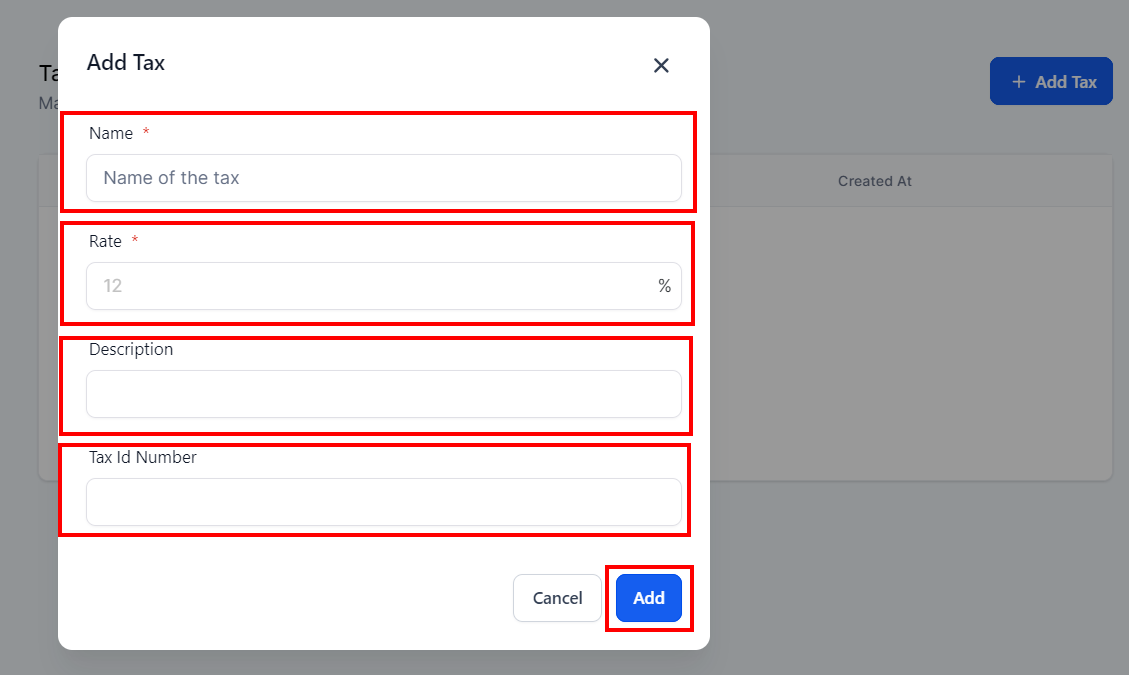
Task: Click the Description field label
Action: coord(131,349)
